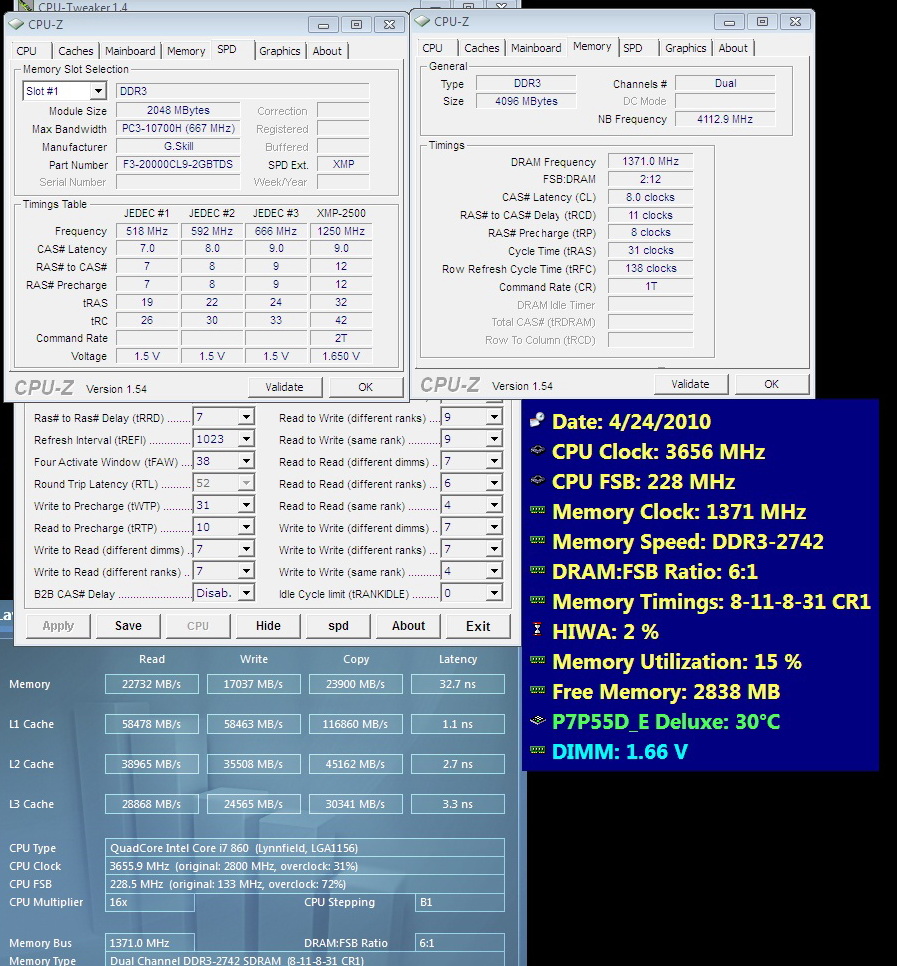
Task: Click the memory icon beside Memory Clock
Action: click(x=537, y=510)
